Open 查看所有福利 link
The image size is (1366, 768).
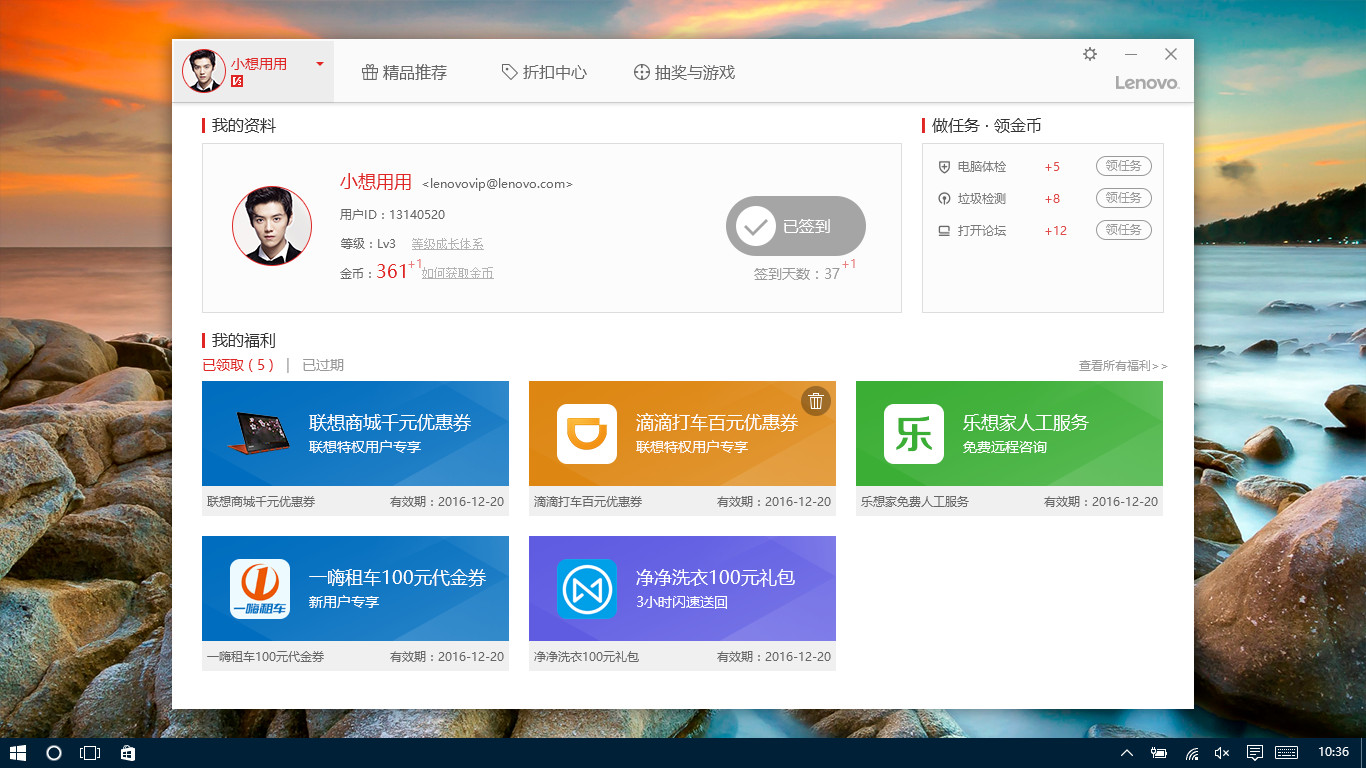[x=1123, y=366]
